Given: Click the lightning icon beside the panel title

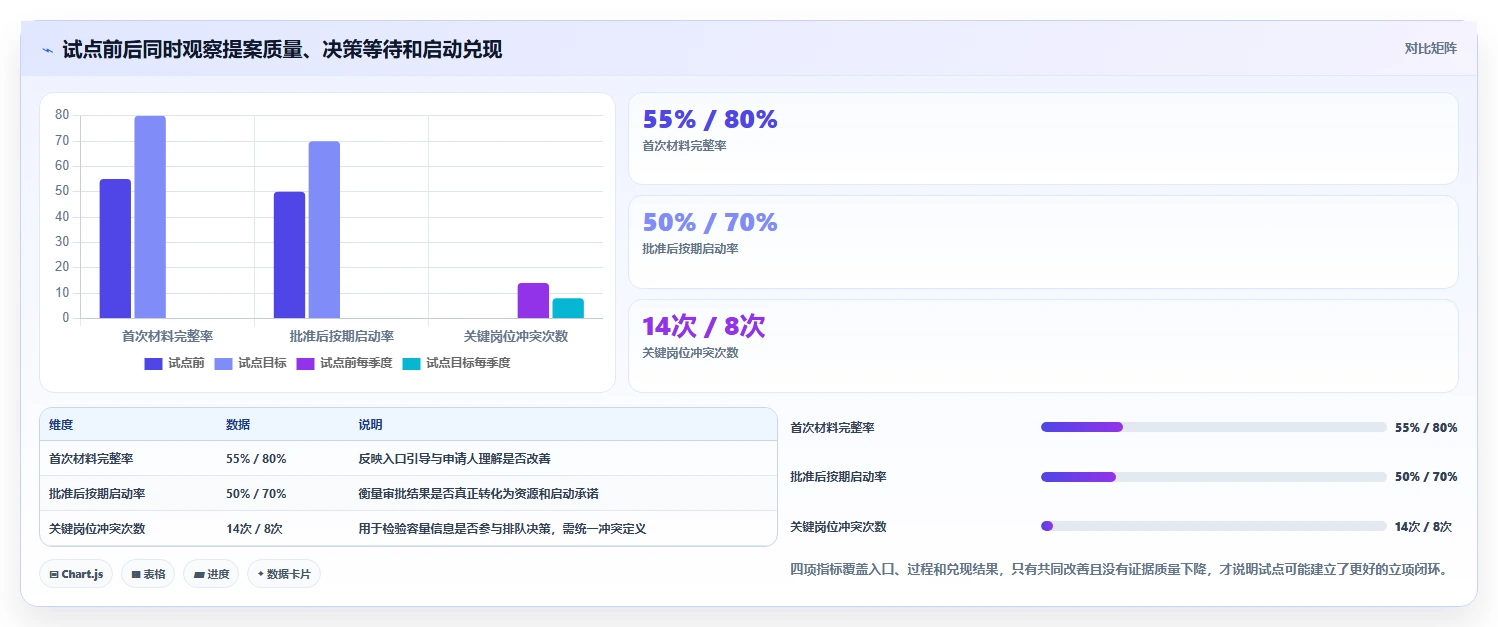Looking at the screenshot, I should 47,49.
